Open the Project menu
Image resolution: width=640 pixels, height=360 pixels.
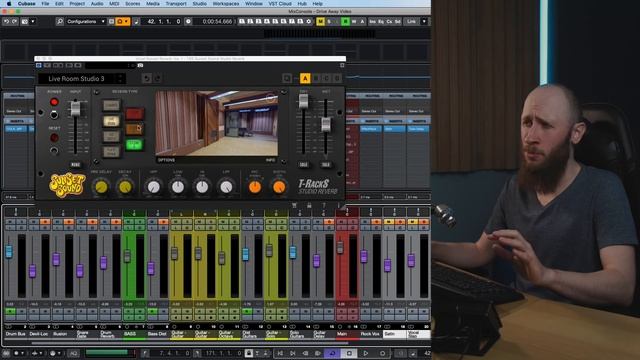click(77, 3)
